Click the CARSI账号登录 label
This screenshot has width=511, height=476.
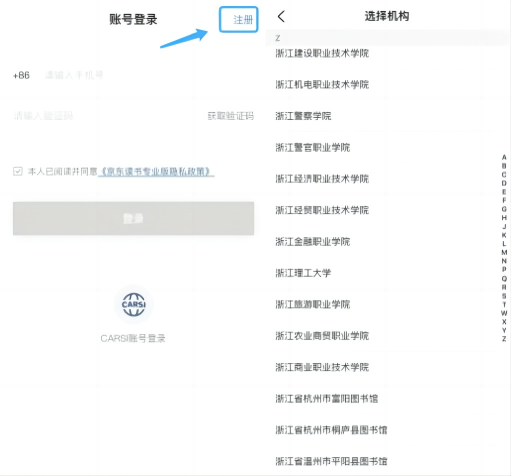(133, 338)
